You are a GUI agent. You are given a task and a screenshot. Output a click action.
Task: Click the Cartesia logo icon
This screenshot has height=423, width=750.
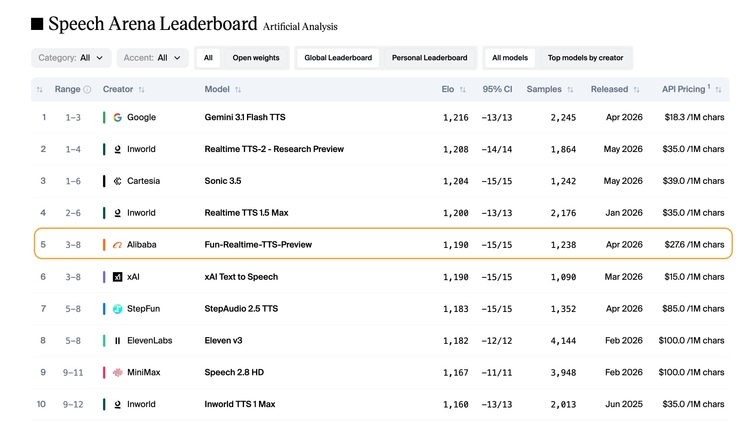(117, 181)
